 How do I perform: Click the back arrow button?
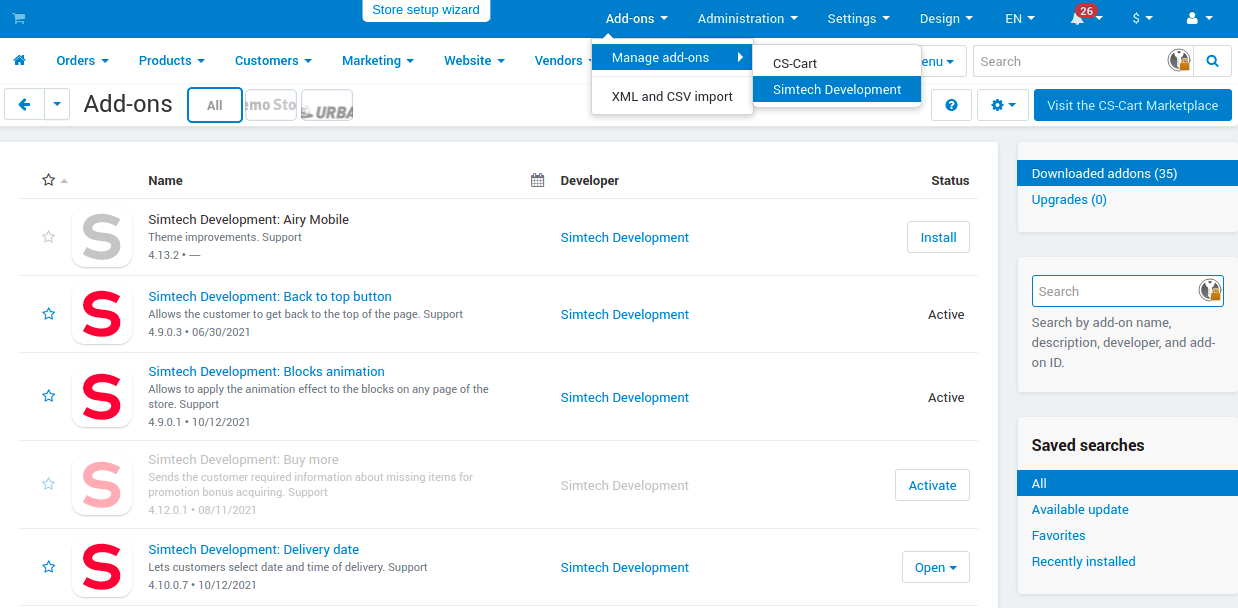(x=25, y=104)
